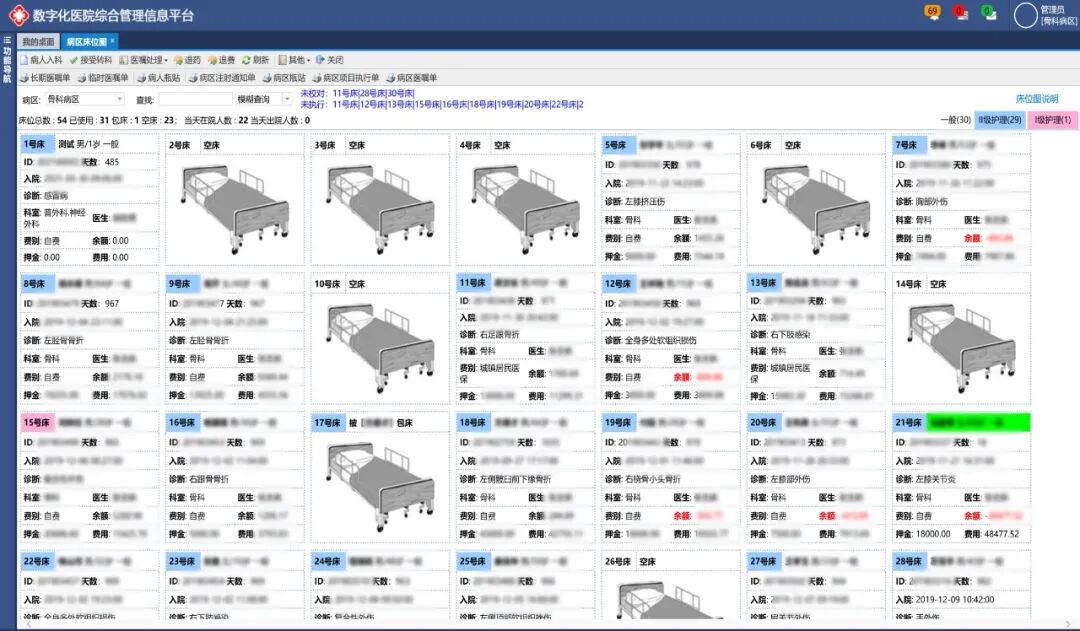Select empty bed 4号床 image
The width and height of the screenshot is (1080, 631).
coord(526,209)
